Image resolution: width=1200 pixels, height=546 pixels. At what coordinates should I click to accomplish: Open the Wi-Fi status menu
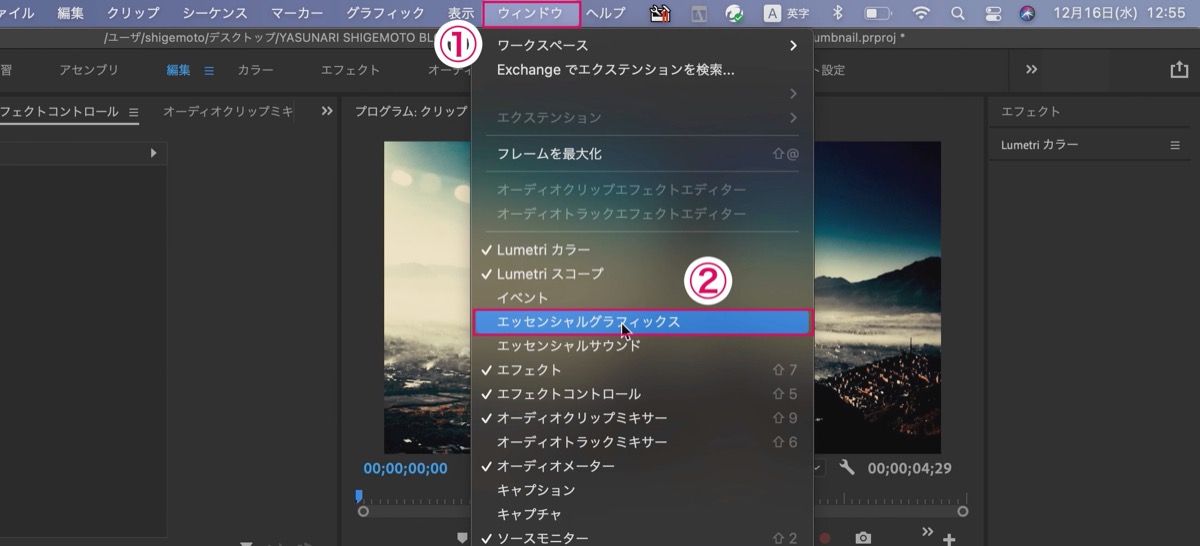click(920, 14)
